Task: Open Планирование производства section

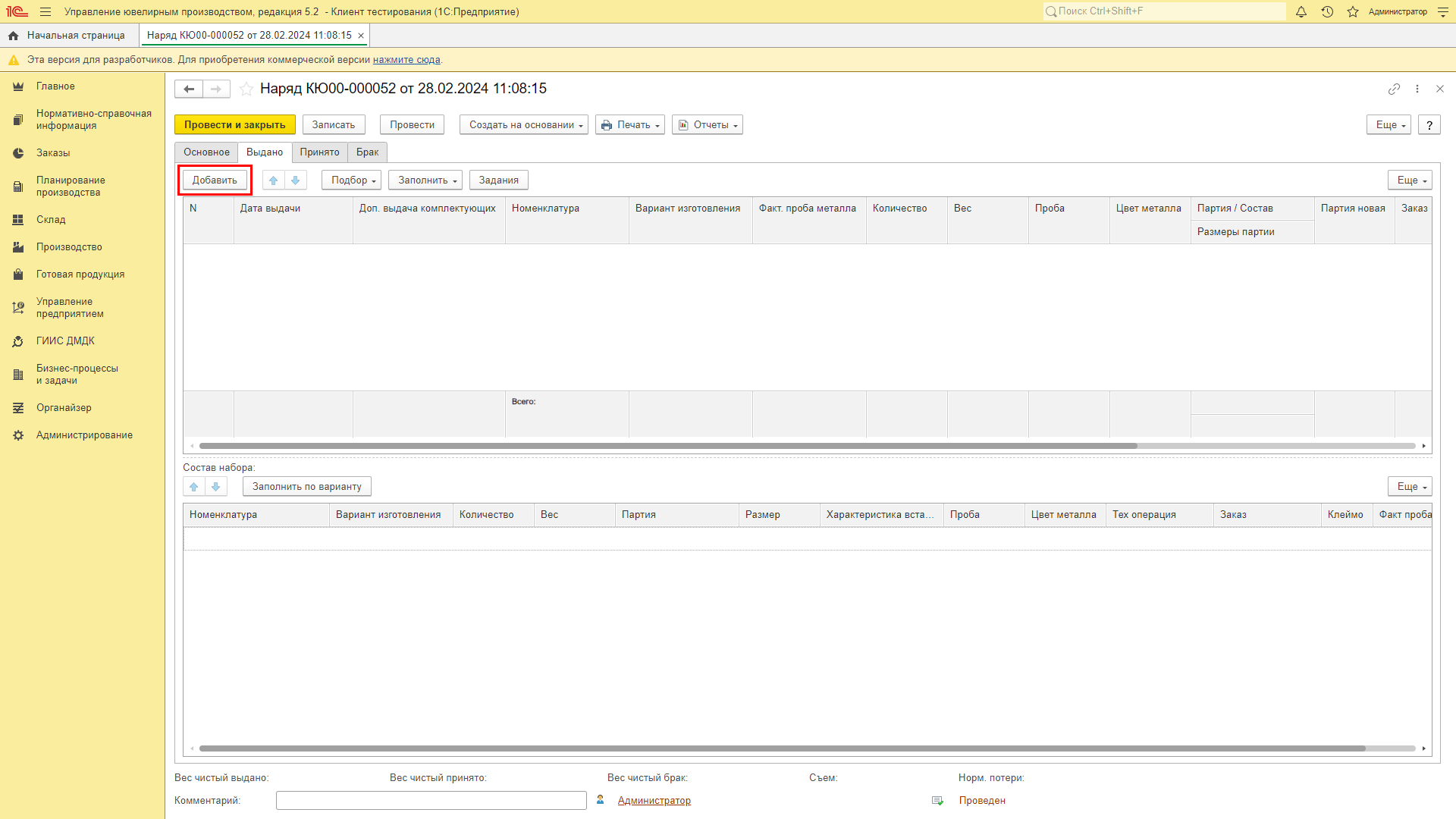Action: tap(82, 187)
